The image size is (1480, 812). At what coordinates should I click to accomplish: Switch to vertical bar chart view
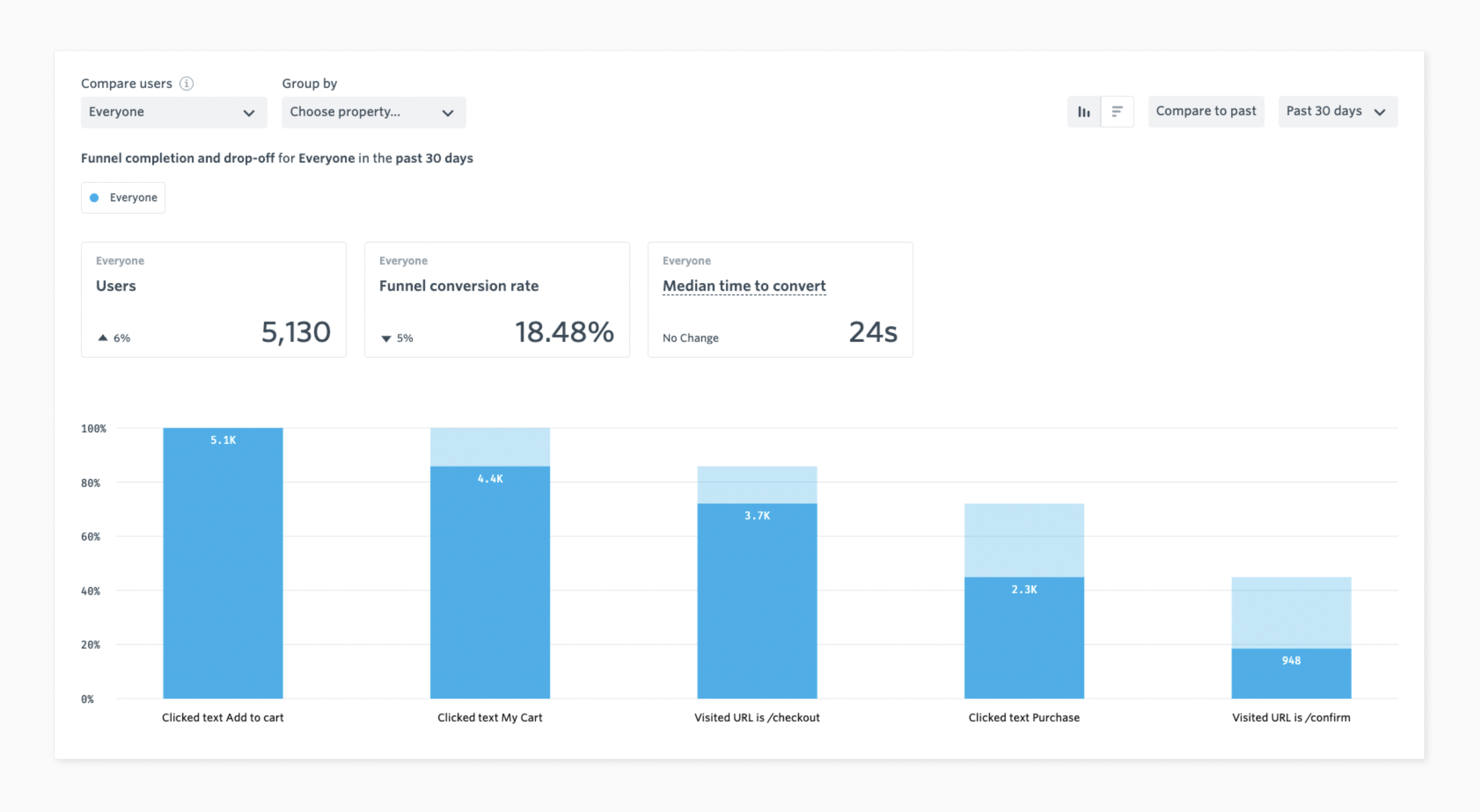[1084, 111]
